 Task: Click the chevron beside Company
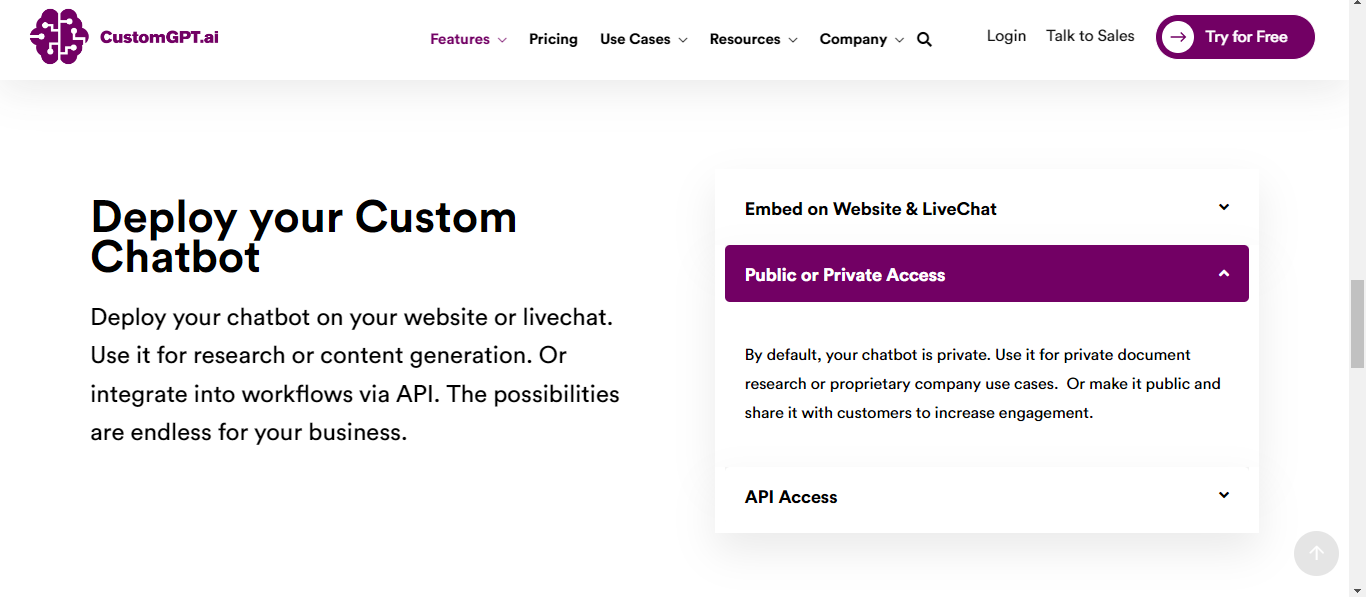tap(899, 39)
